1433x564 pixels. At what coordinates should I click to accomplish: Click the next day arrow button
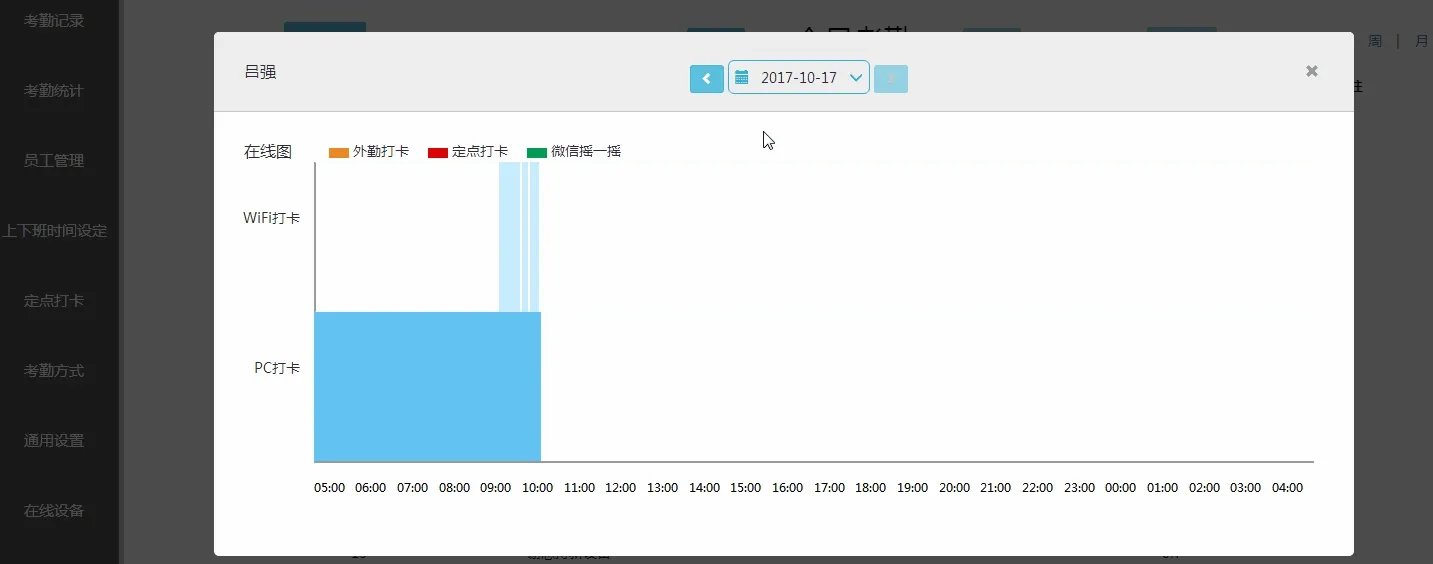(x=890, y=78)
